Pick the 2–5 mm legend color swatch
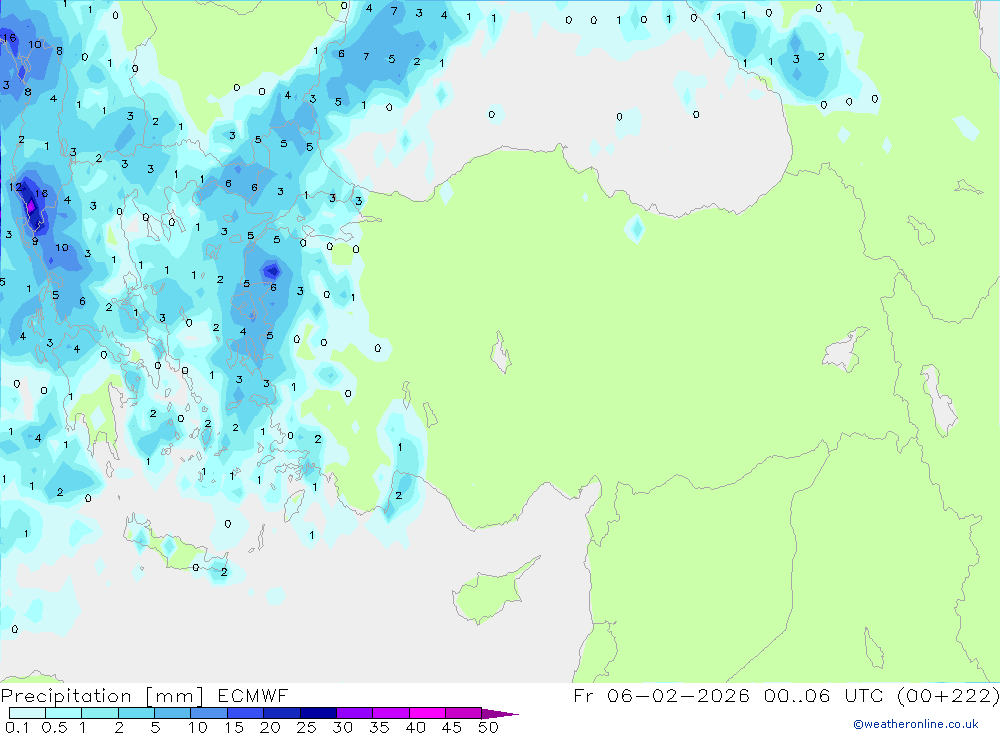Viewport: 1000px width, 733px height. [136, 713]
